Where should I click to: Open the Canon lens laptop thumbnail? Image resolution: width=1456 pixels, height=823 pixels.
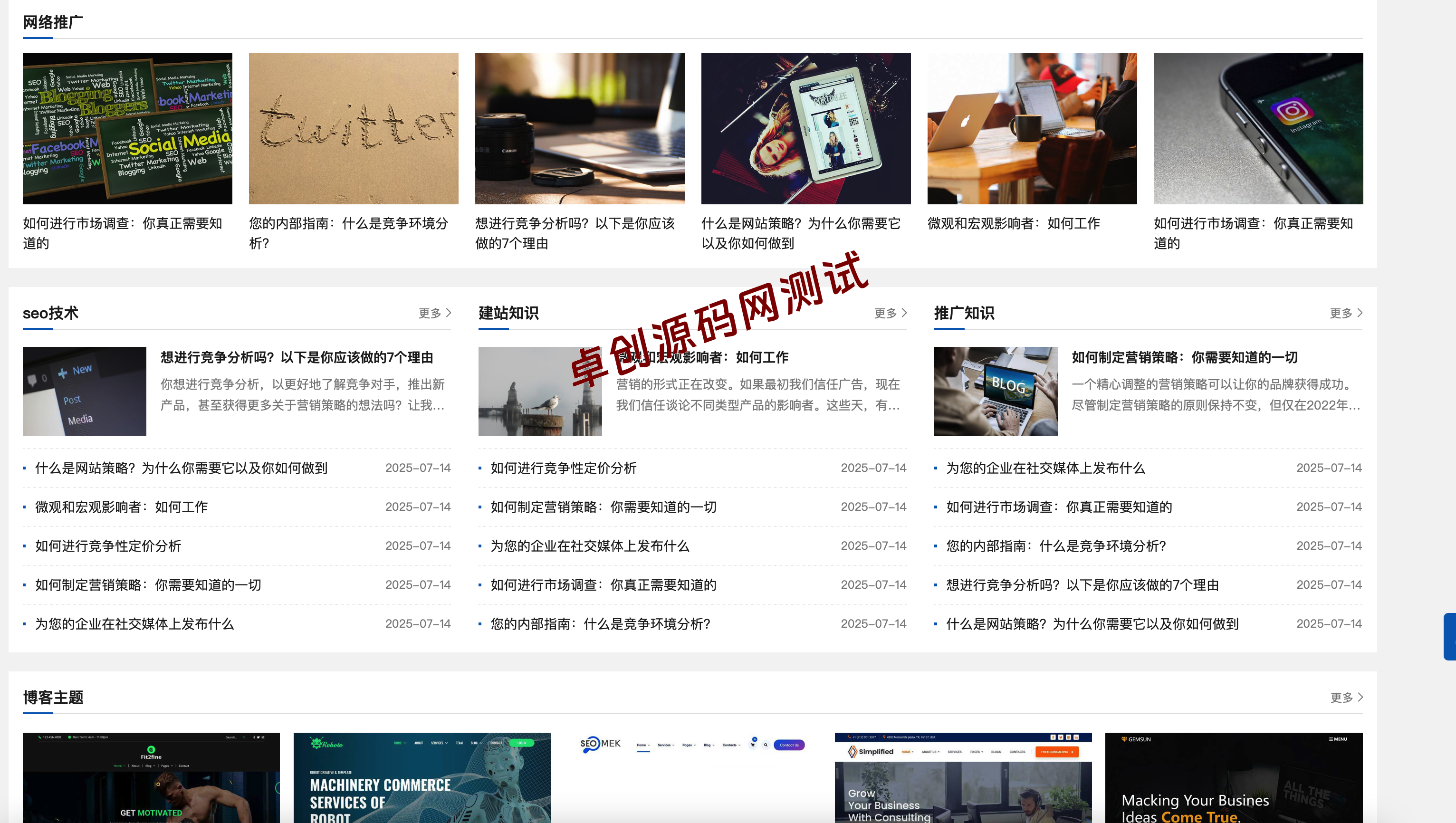pyautogui.click(x=579, y=129)
